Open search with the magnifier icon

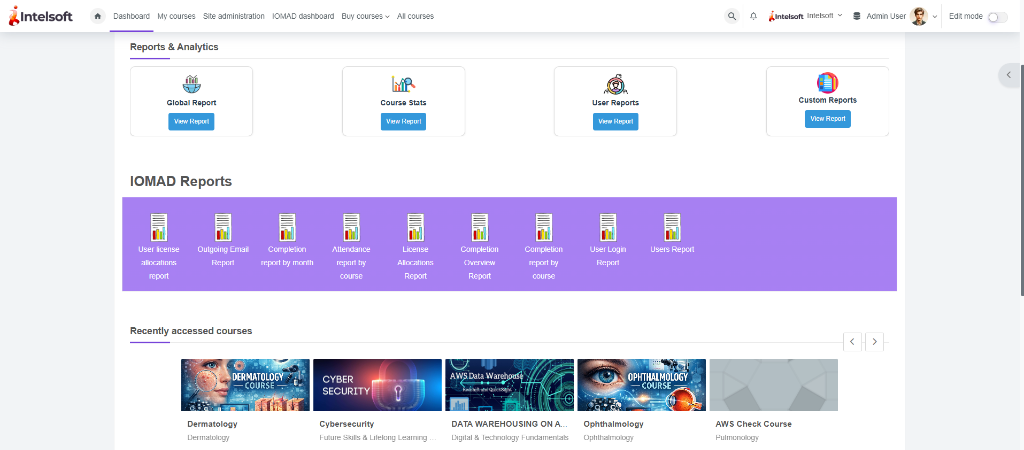pos(732,16)
